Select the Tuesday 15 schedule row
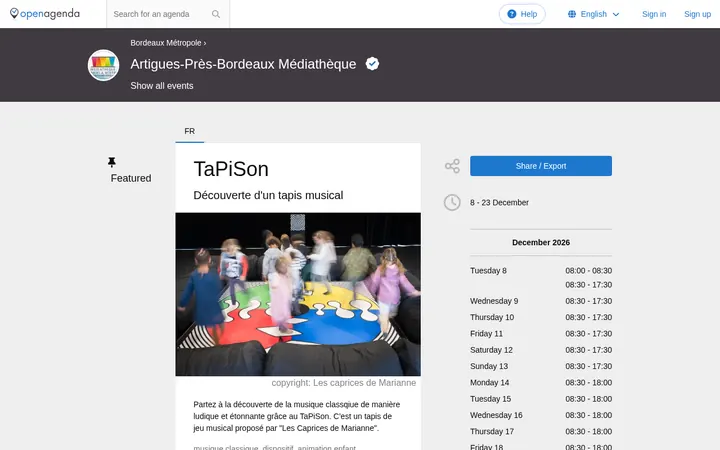Screen dimensions: 720x450 pos(541,399)
